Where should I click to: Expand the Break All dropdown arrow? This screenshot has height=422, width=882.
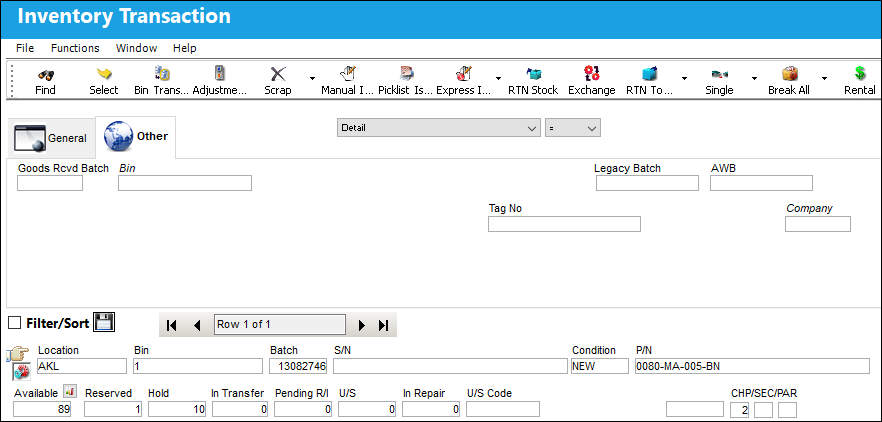(x=824, y=78)
